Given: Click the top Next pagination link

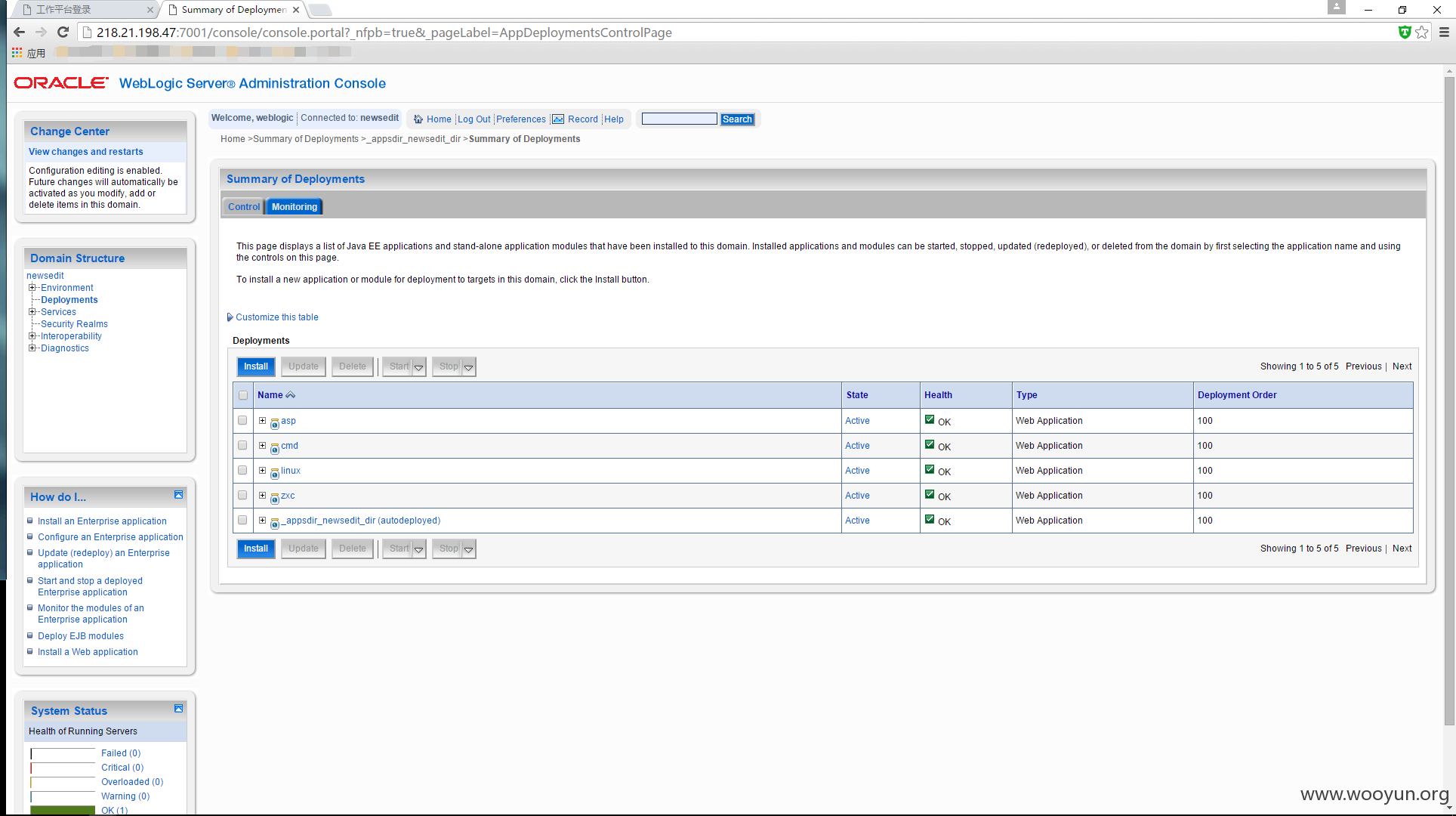Looking at the screenshot, I should pyautogui.click(x=1402, y=366).
